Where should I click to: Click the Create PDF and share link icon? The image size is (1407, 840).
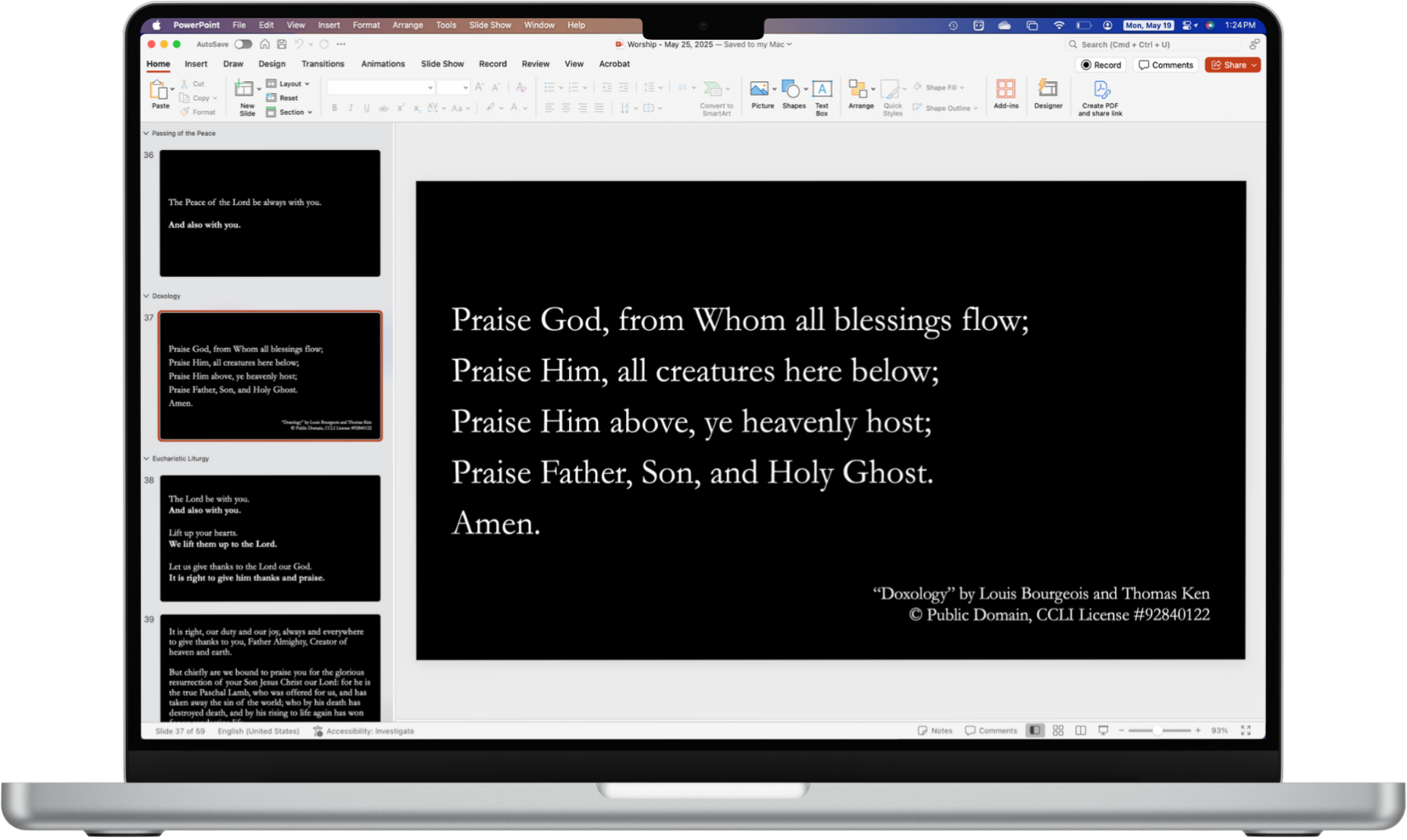1100,90
